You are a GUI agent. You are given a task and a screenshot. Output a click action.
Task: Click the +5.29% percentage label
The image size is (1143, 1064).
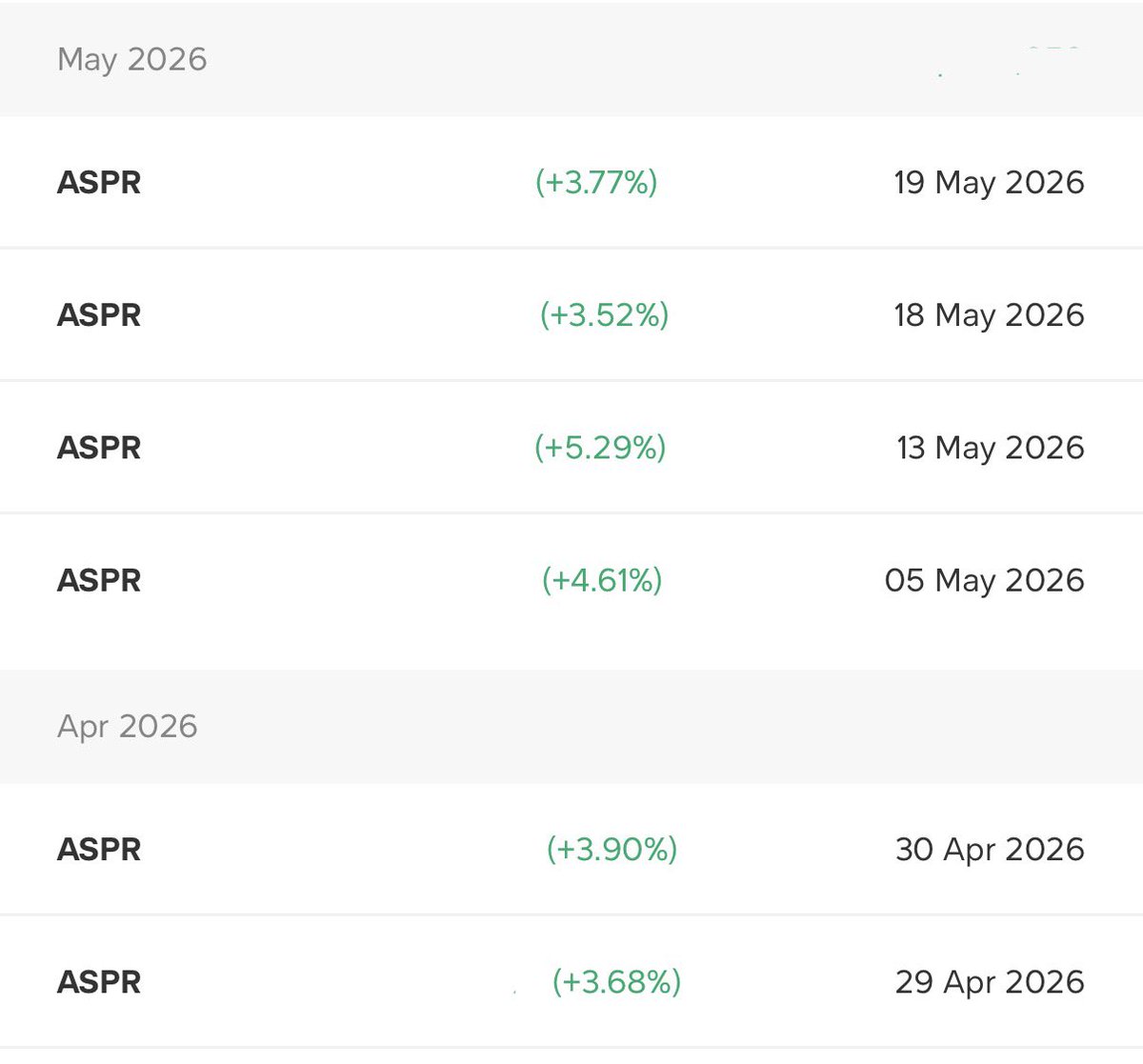(x=600, y=447)
